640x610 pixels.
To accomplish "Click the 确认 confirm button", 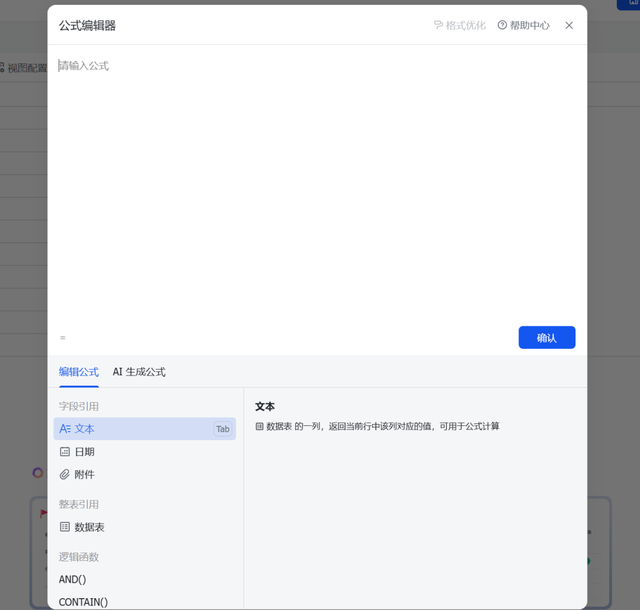I will pyautogui.click(x=547, y=337).
